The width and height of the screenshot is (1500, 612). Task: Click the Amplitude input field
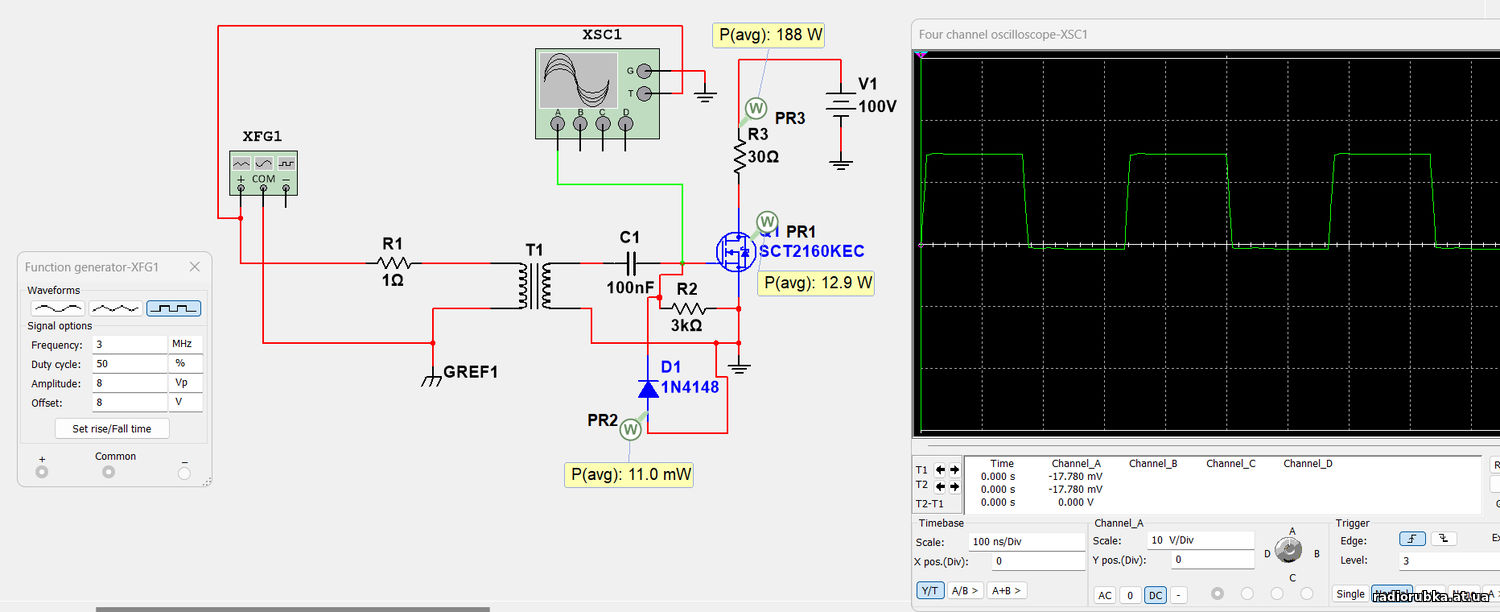click(130, 383)
